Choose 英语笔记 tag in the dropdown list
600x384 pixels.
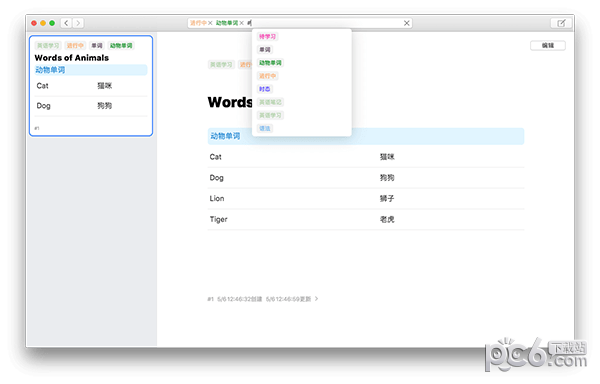(x=270, y=102)
